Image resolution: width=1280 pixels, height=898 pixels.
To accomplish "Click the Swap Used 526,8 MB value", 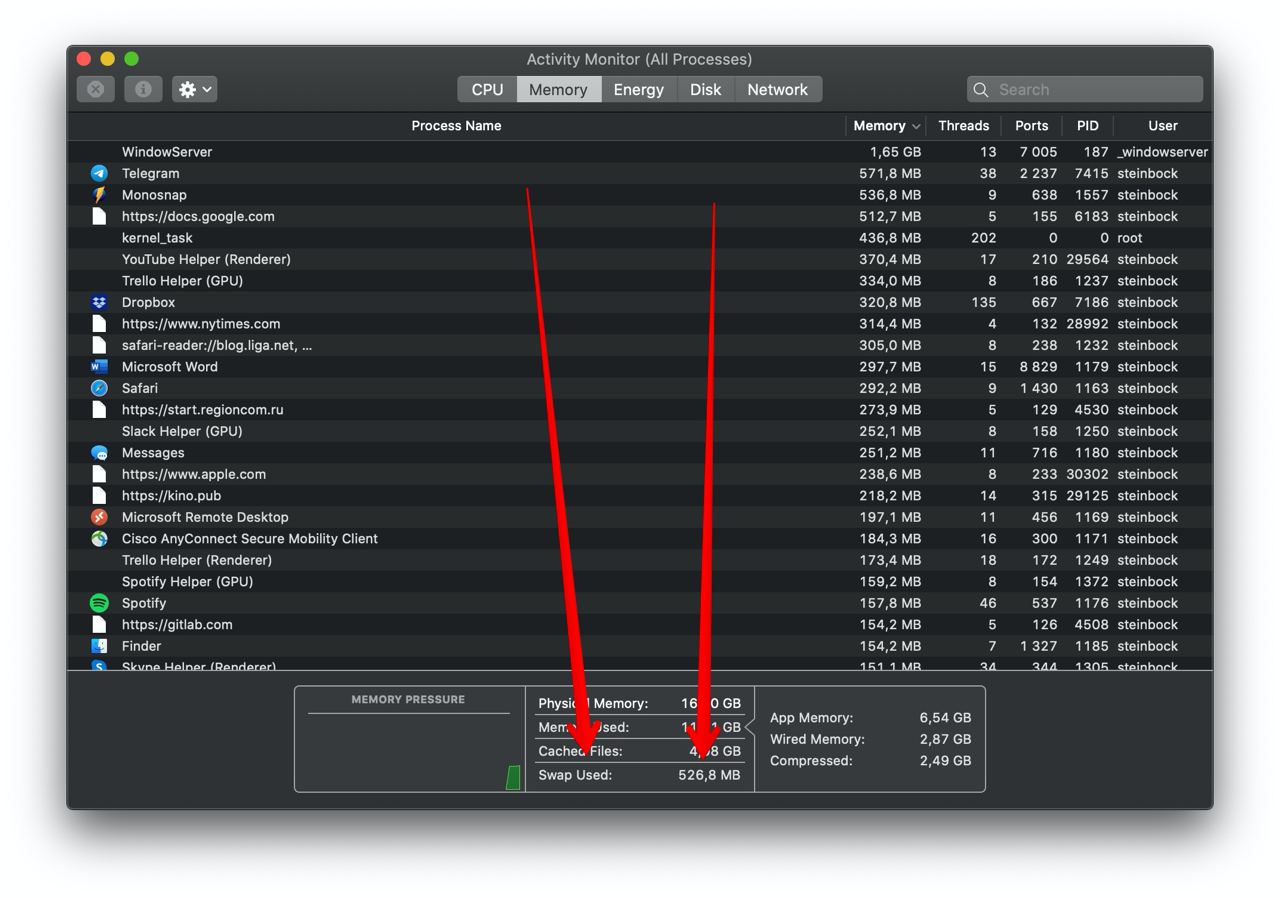I will [x=709, y=775].
